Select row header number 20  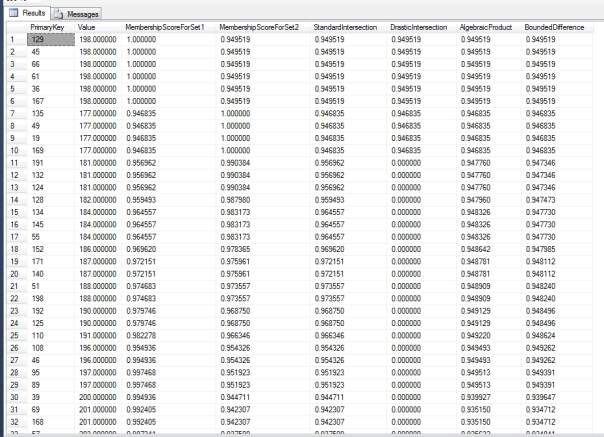17,274
